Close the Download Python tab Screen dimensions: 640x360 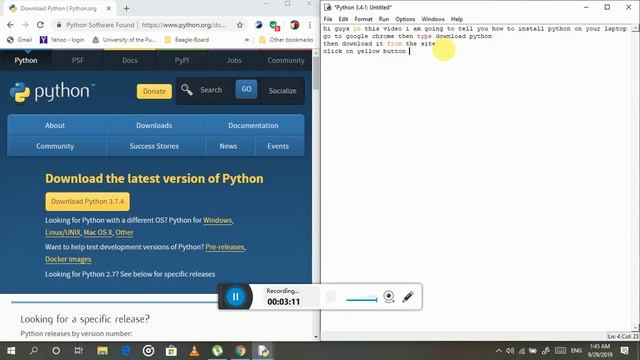[x=109, y=8]
